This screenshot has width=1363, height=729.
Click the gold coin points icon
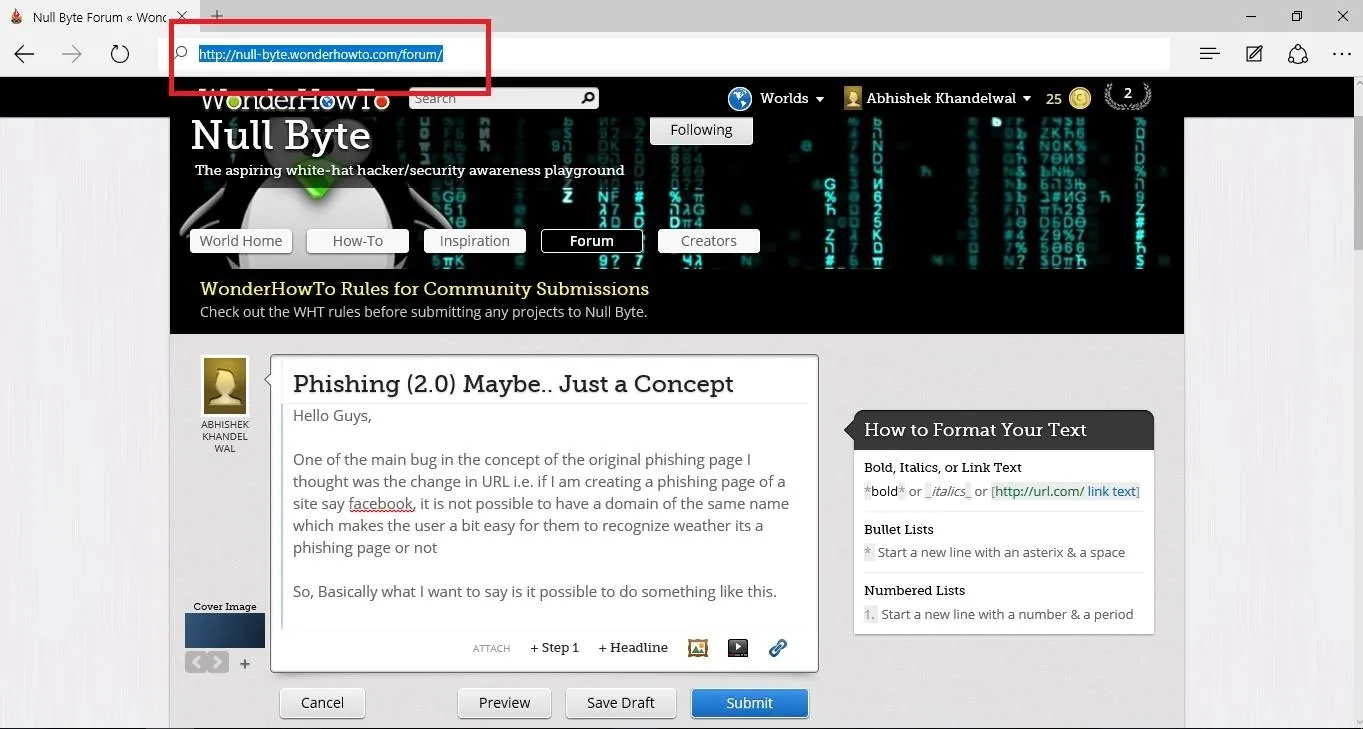tap(1080, 98)
